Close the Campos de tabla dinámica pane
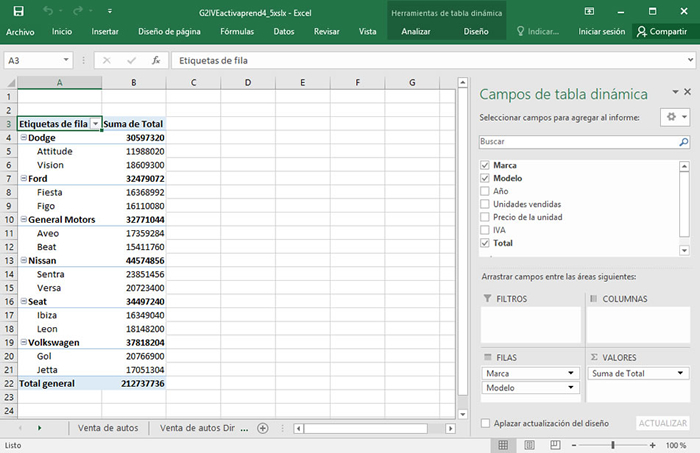700x453 pixels. tap(687, 92)
